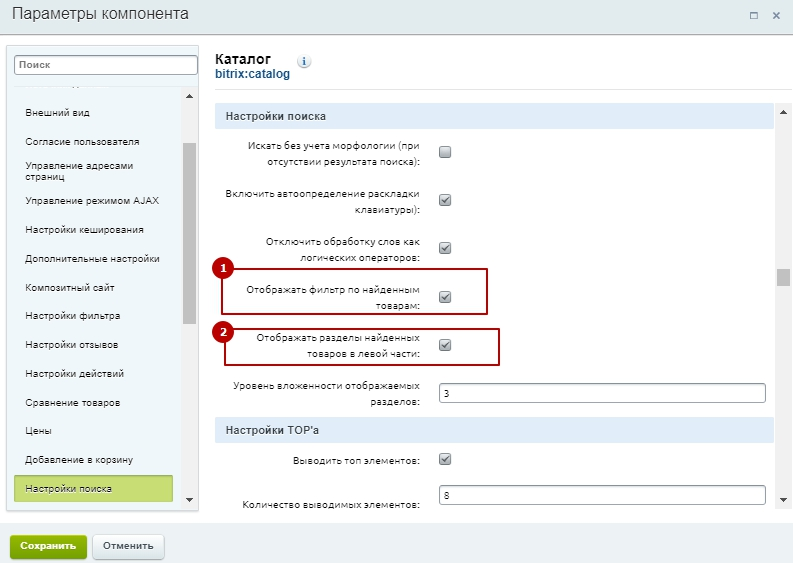Open Добавление в корзину section
The image size is (793, 563).
click(x=79, y=460)
